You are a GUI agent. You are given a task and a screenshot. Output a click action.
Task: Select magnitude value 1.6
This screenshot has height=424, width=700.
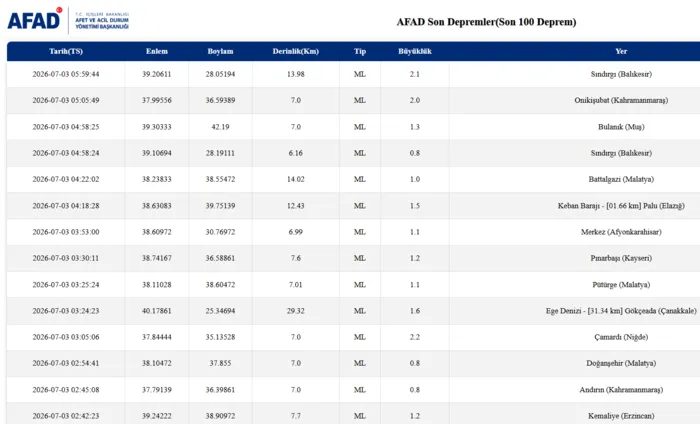click(415, 311)
